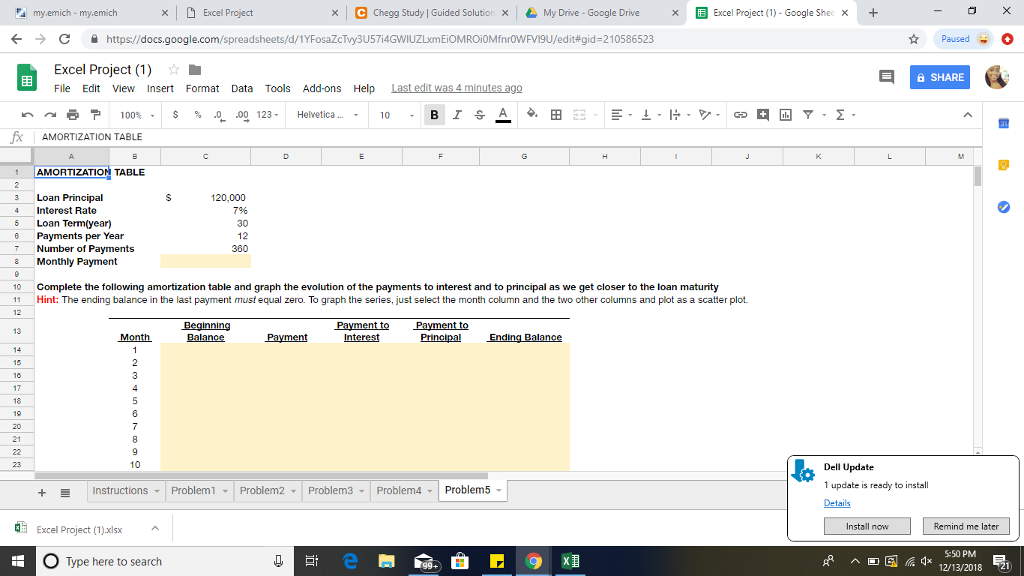
Task: Open the Add-ons menu
Action: pyautogui.click(x=322, y=88)
